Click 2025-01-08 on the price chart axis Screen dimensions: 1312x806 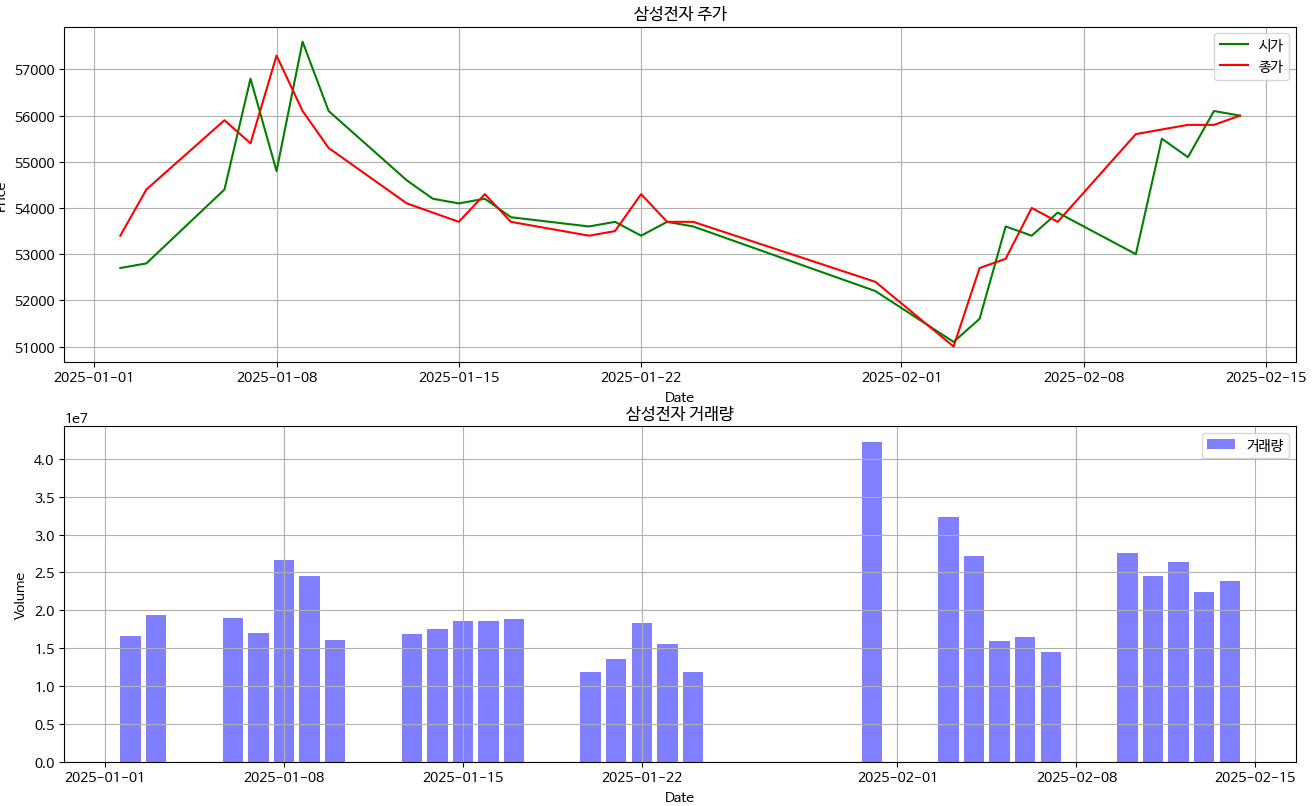click(276, 377)
